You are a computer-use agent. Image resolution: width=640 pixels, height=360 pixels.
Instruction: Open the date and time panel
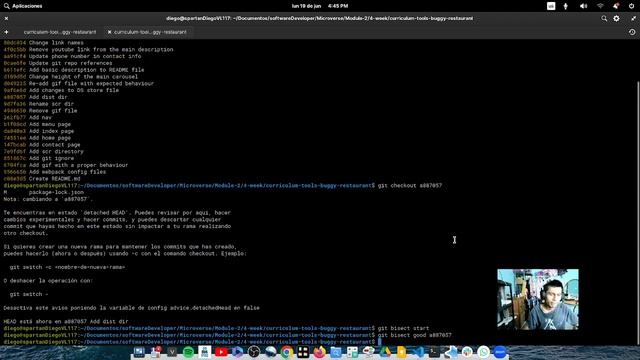[x=320, y=6]
